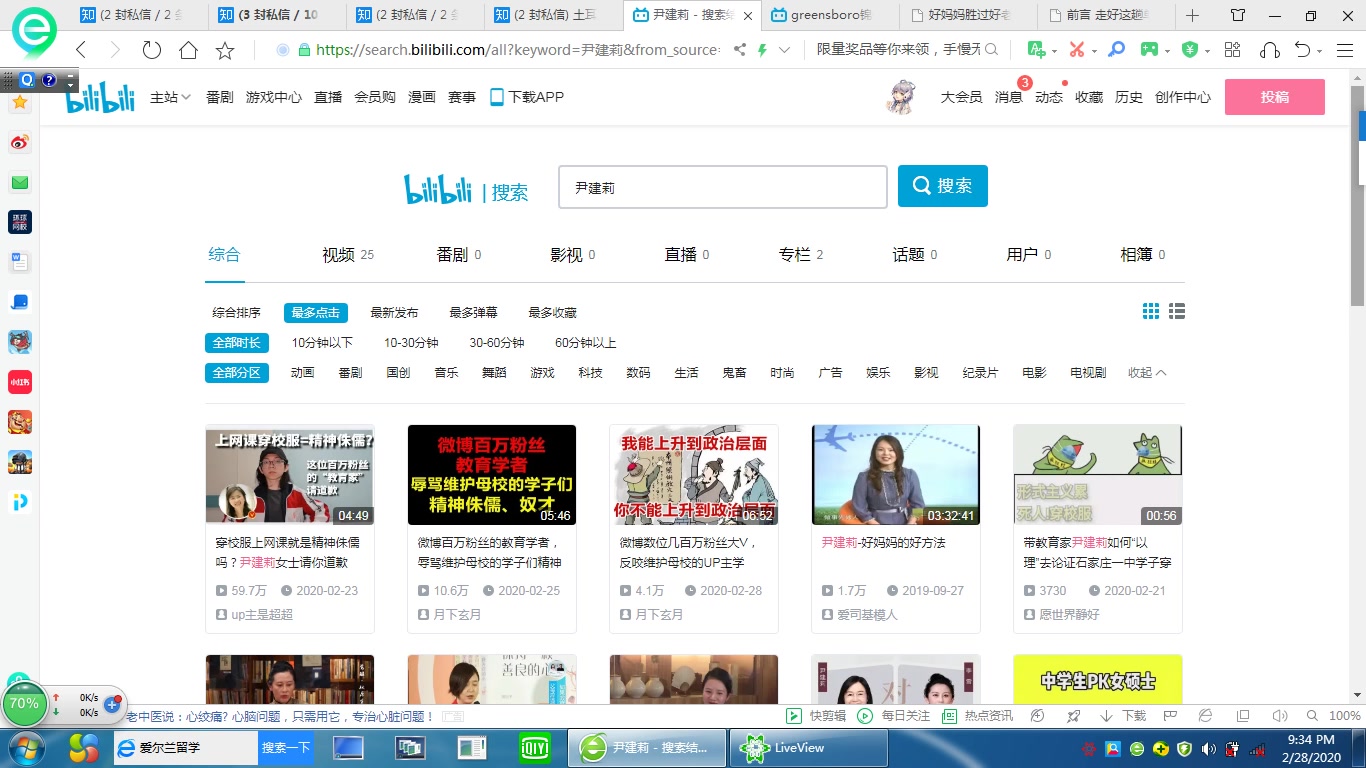Go to browser home page icon
This screenshot has width=1366, height=768.
tap(188, 50)
